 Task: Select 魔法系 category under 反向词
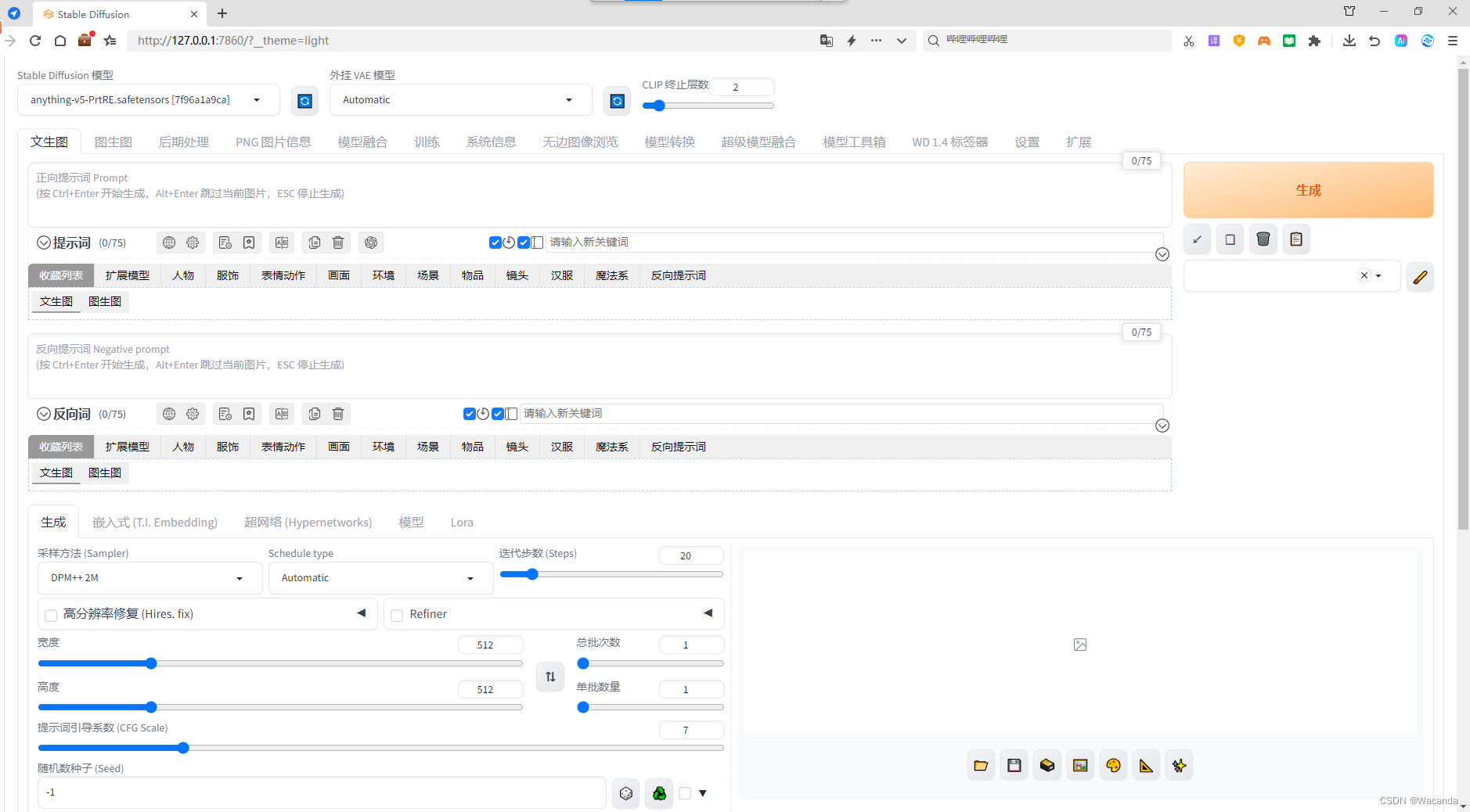click(x=612, y=447)
